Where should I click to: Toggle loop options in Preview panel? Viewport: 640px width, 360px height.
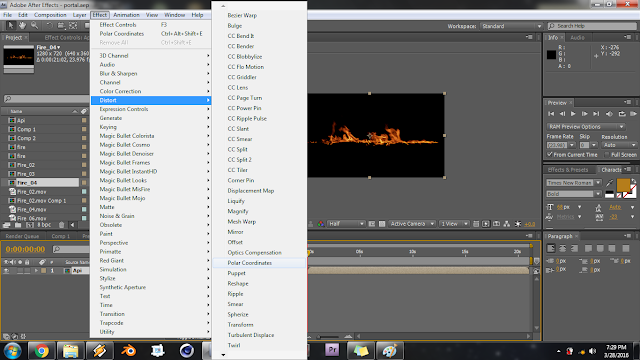pyautogui.click(x=622, y=114)
